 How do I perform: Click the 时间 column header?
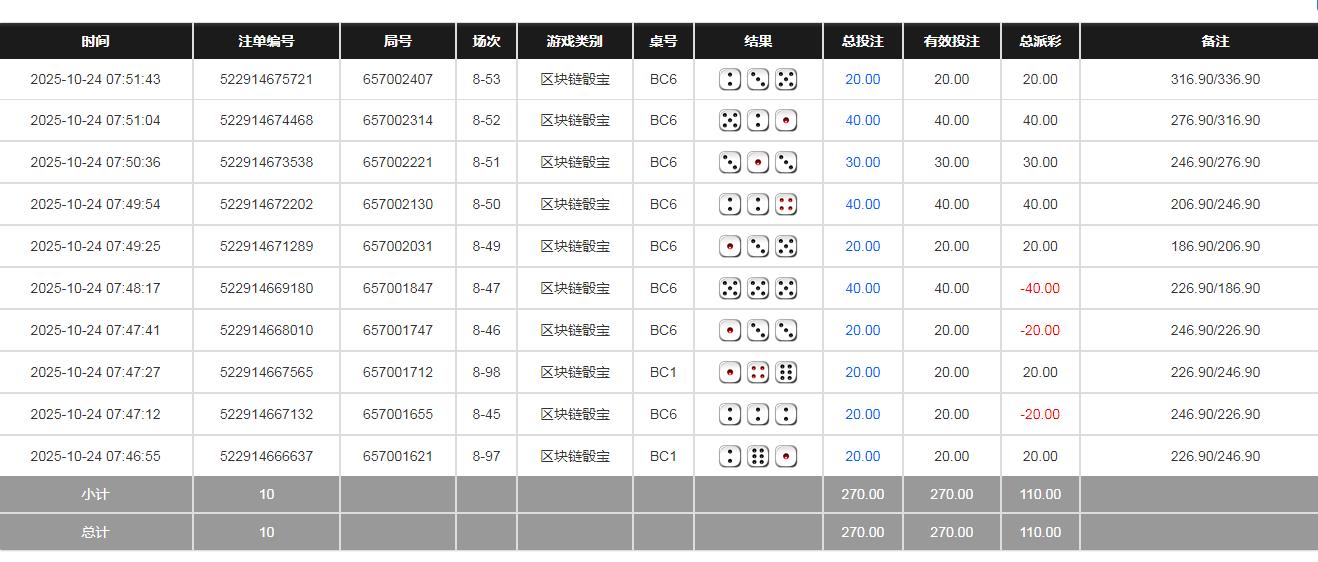click(x=96, y=41)
